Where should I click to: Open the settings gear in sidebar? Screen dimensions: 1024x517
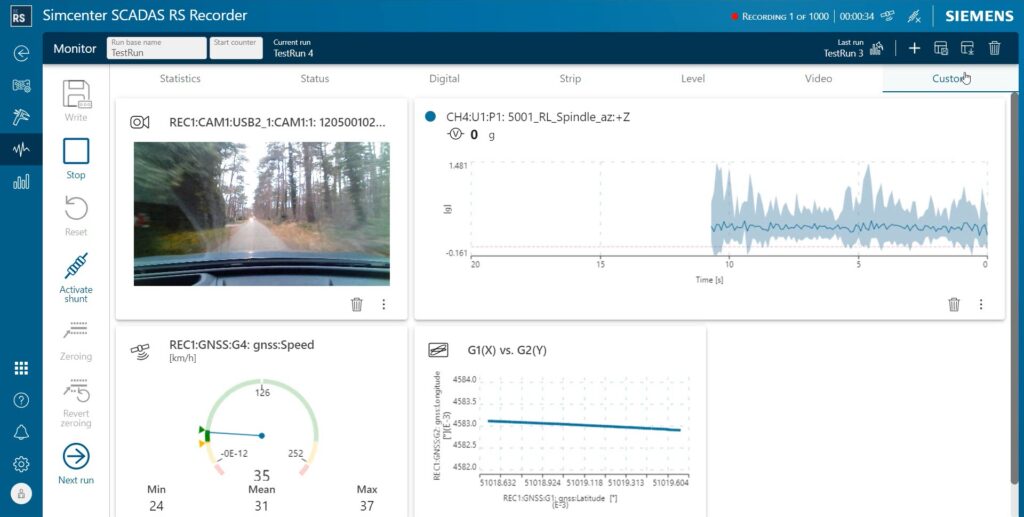click(21, 464)
